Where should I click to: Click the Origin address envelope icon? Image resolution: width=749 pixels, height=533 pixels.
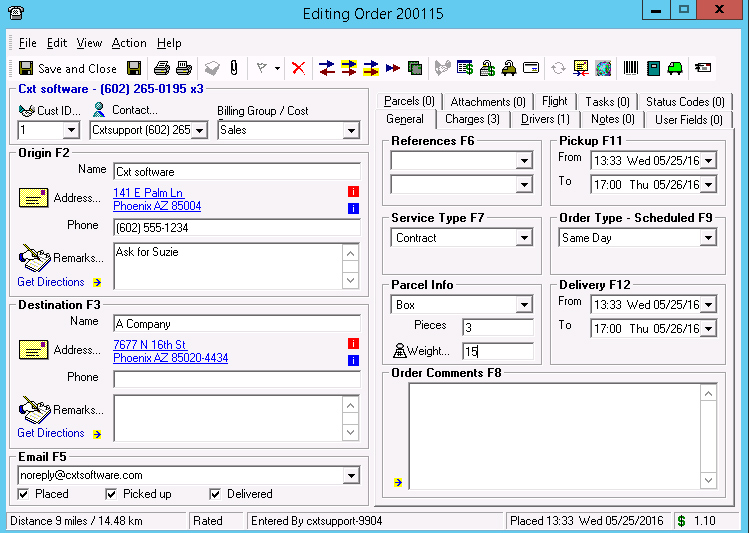33,198
